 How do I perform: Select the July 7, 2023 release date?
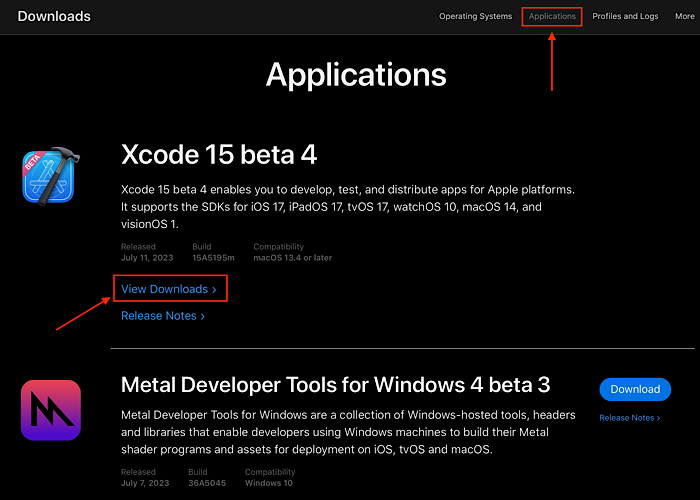point(145,483)
